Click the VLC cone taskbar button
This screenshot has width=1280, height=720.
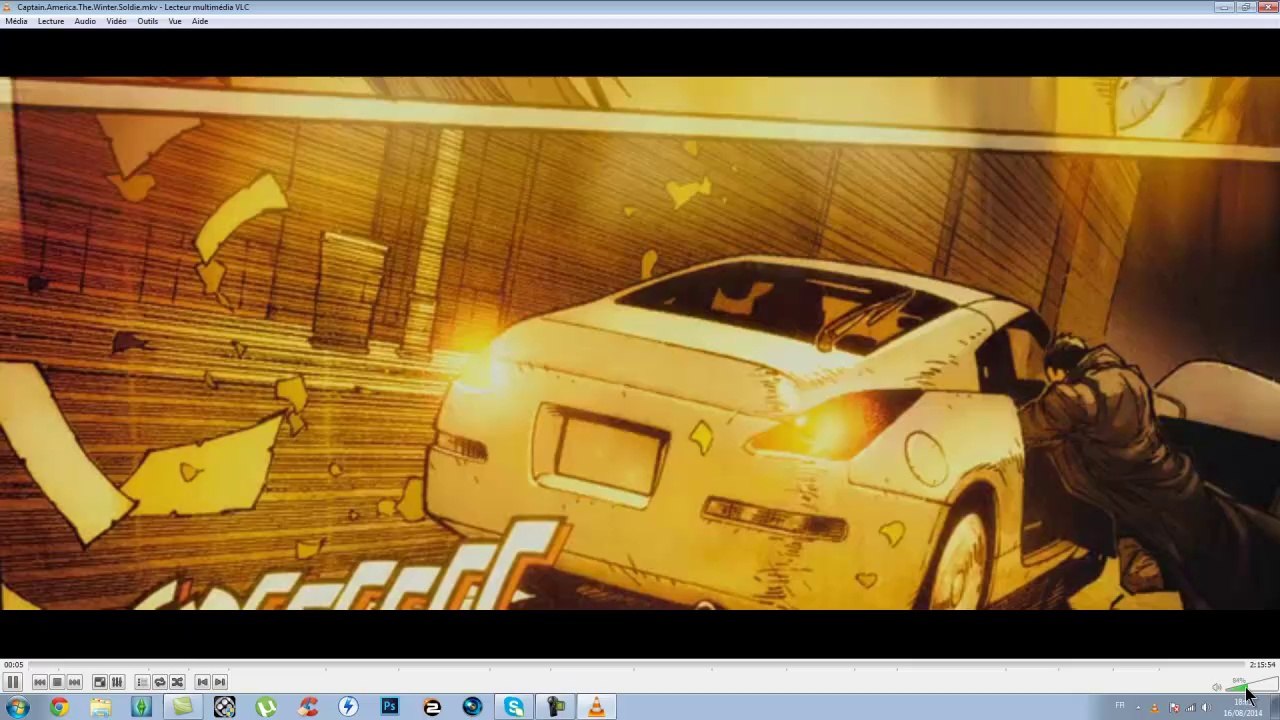(596, 707)
